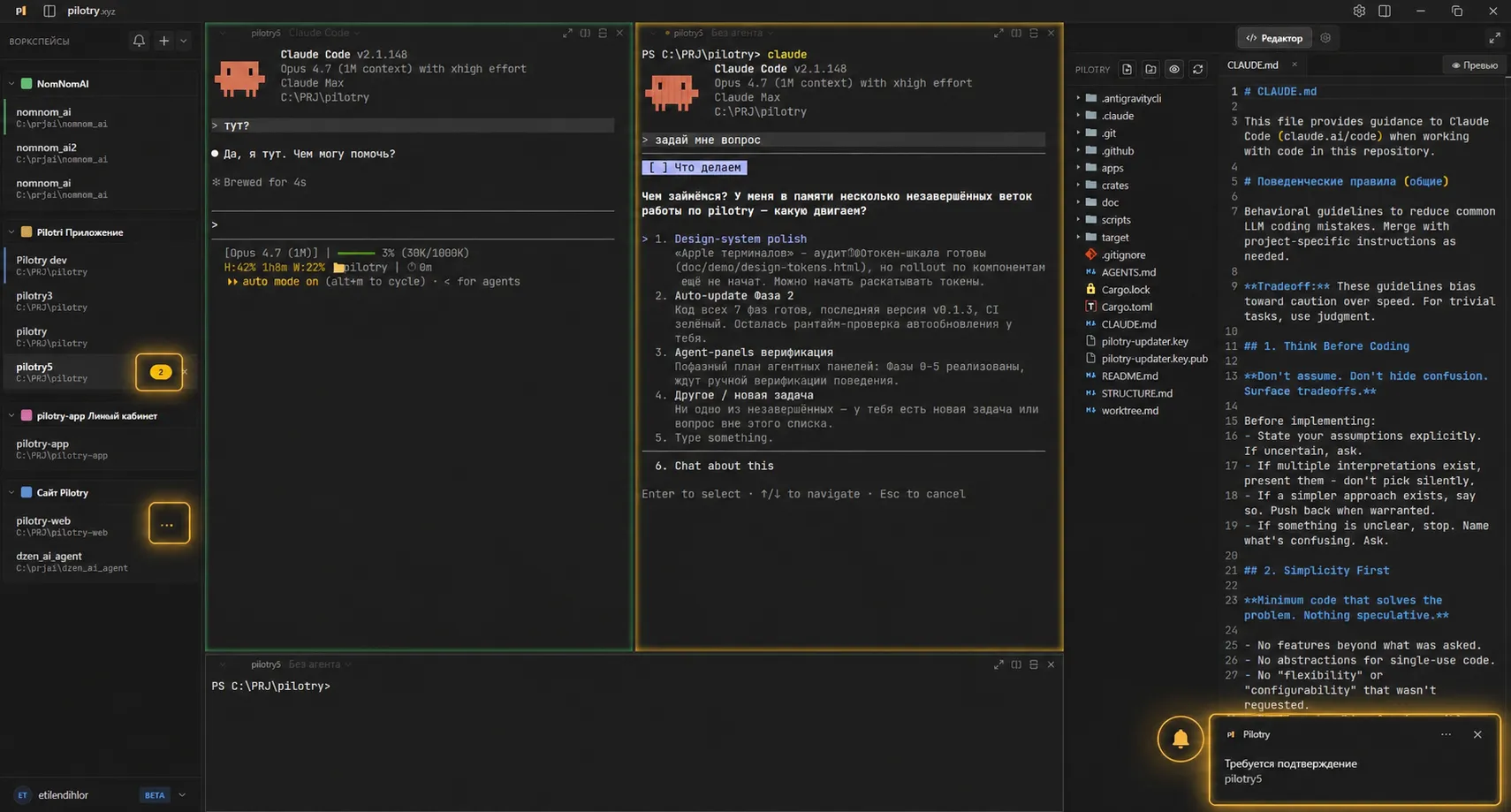The image size is (1511, 812).
Task: Toggle right panel layout icon in title bar
Action: [x=1385, y=11]
